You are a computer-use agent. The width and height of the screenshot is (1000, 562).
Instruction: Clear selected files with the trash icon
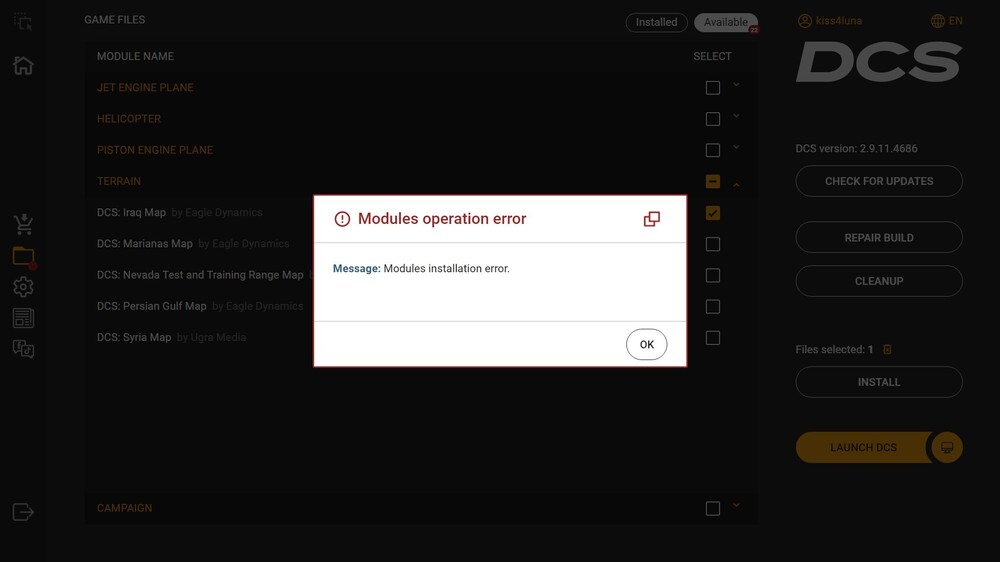click(887, 350)
